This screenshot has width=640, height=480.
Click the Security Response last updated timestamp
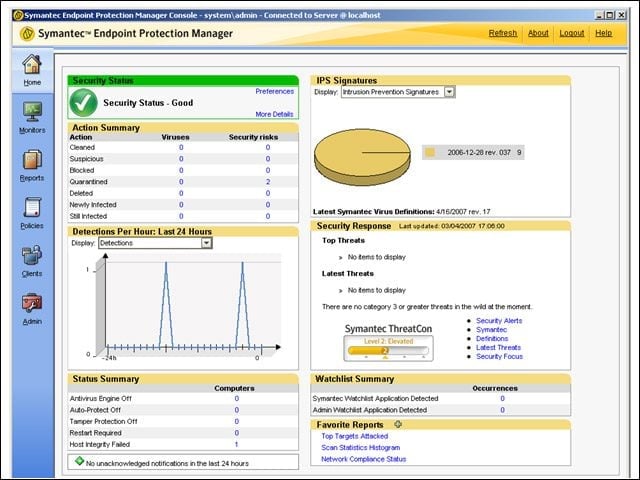click(x=451, y=226)
